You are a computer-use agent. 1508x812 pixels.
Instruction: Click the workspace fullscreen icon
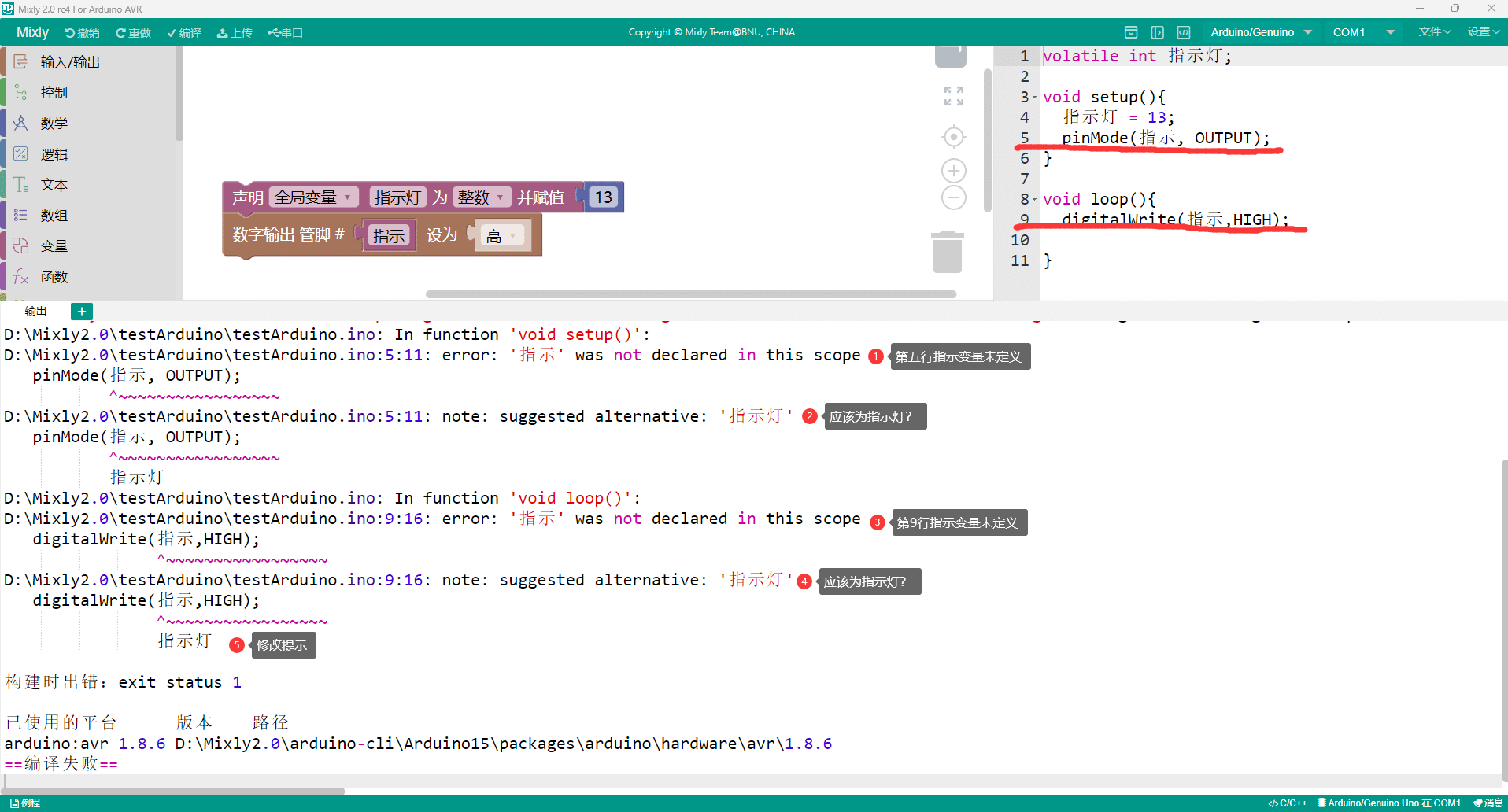(x=954, y=96)
